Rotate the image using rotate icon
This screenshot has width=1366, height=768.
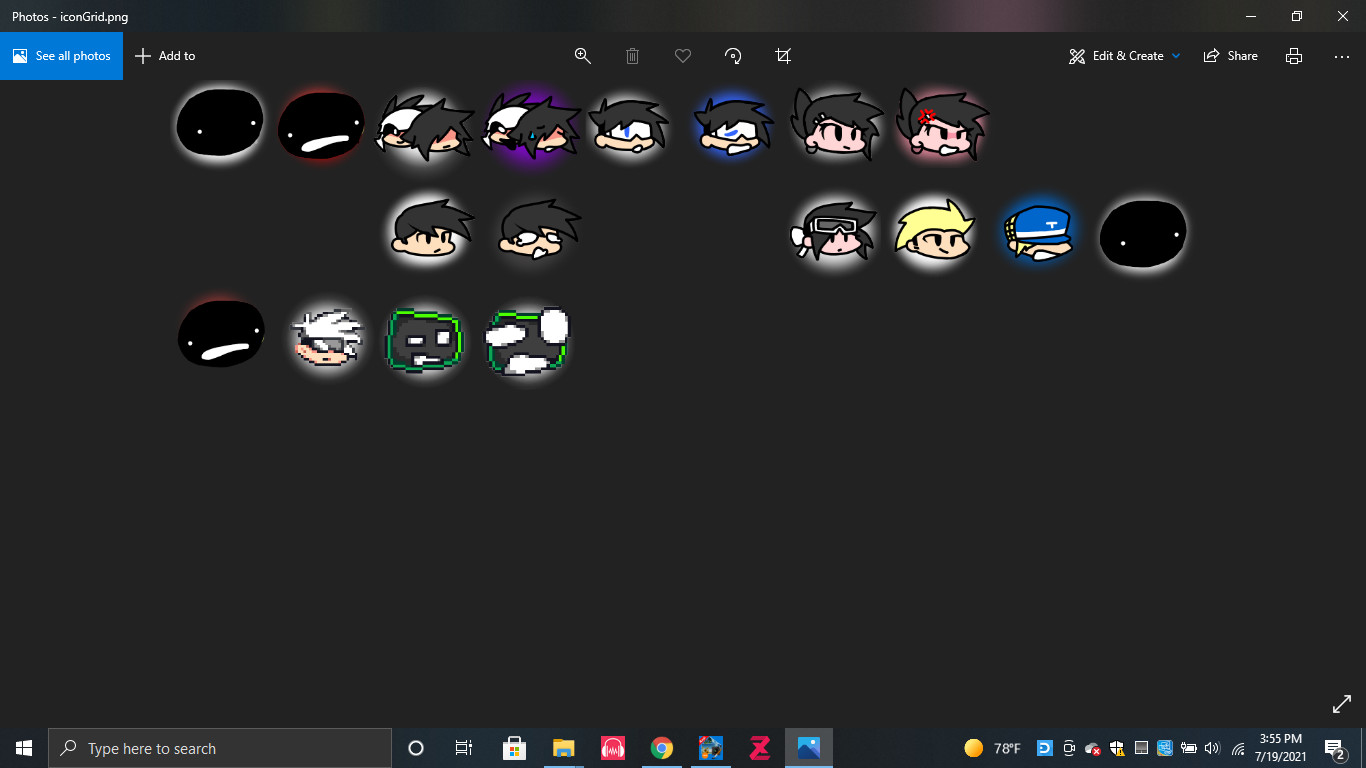tap(733, 56)
